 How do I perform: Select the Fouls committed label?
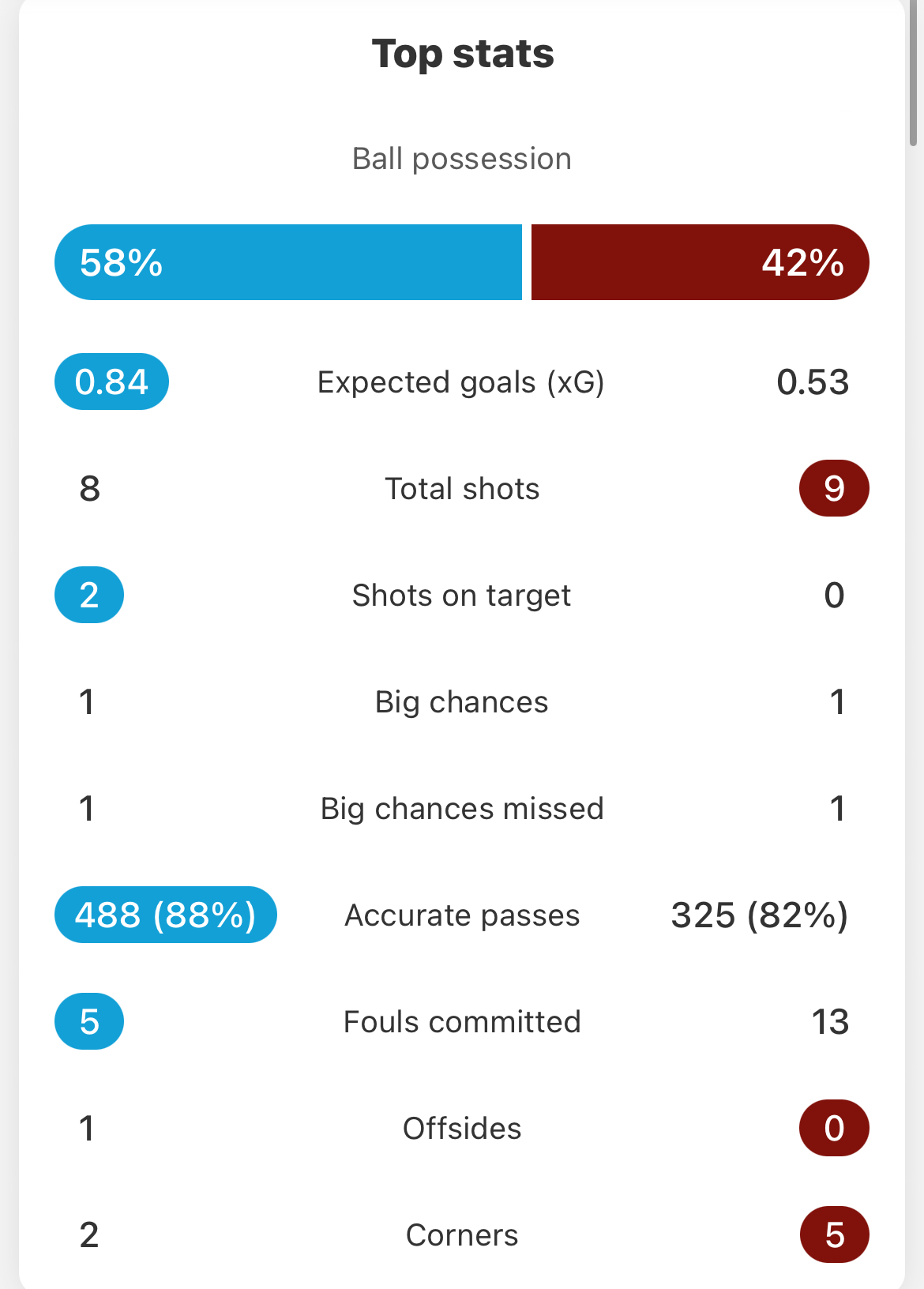[462, 1022]
